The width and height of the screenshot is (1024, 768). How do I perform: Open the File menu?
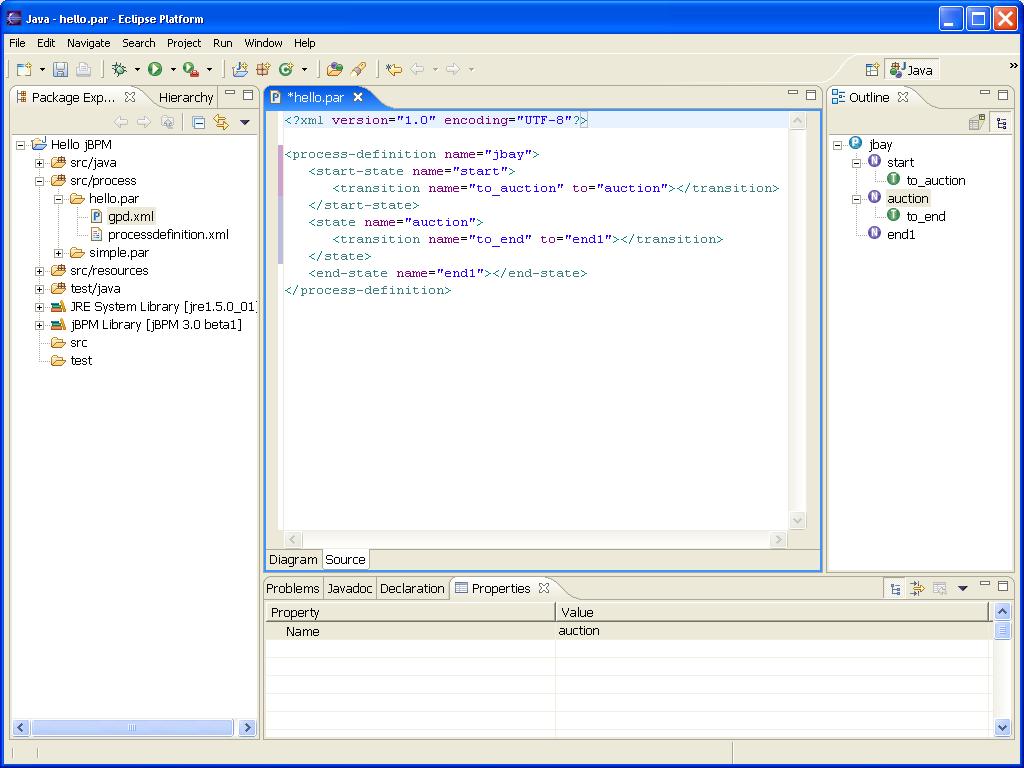pyautogui.click(x=17, y=43)
